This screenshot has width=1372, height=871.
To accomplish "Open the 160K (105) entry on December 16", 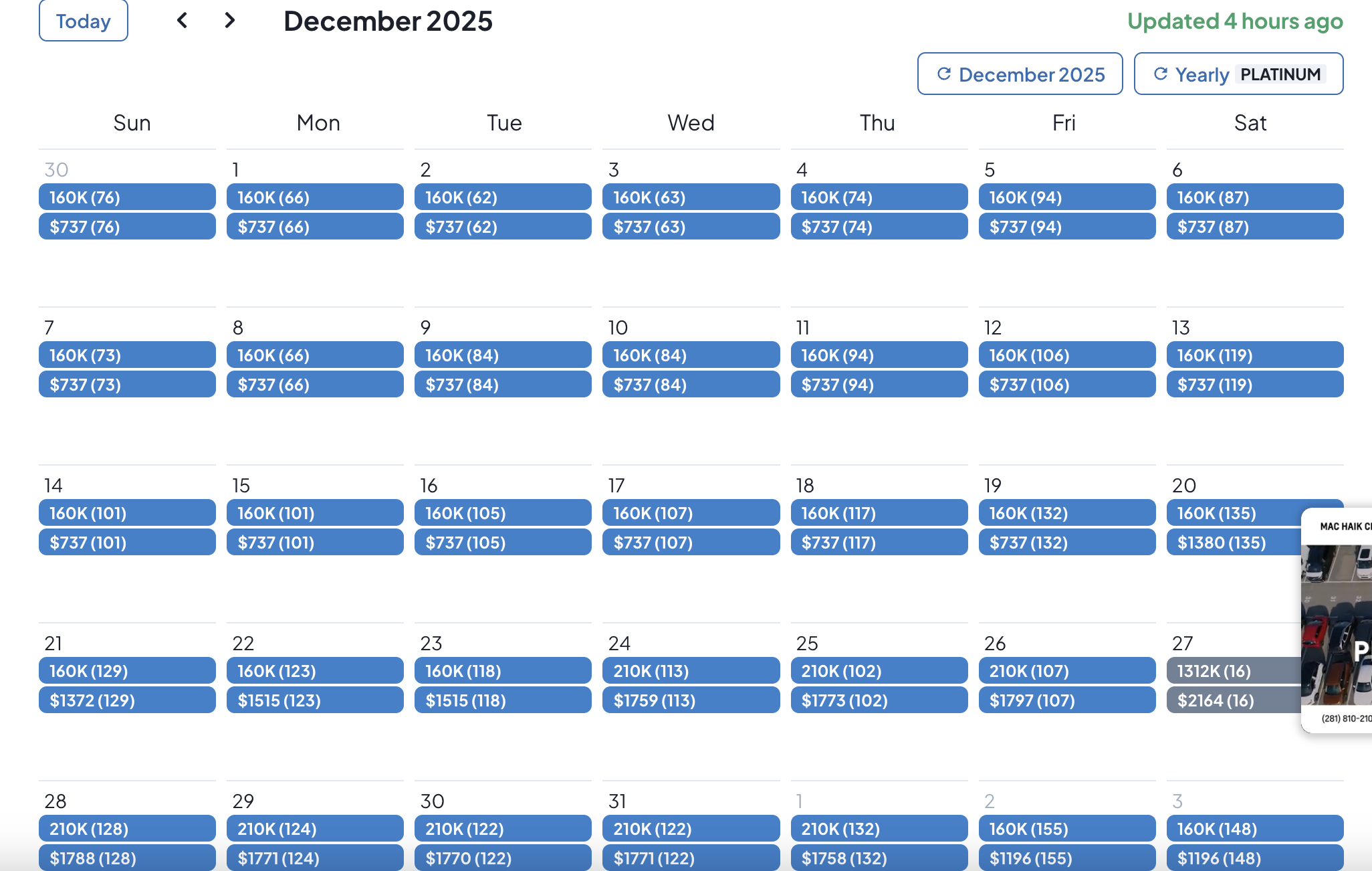I will 503,513.
